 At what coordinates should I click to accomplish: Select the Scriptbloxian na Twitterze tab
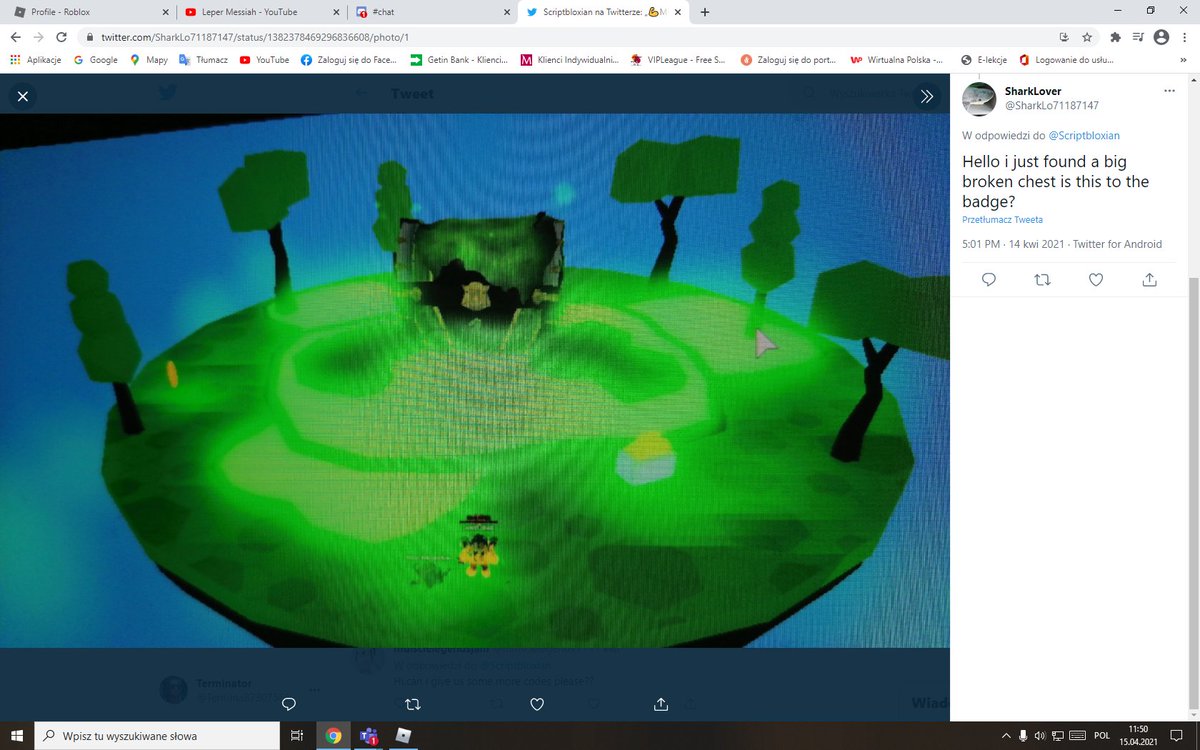tap(603, 12)
